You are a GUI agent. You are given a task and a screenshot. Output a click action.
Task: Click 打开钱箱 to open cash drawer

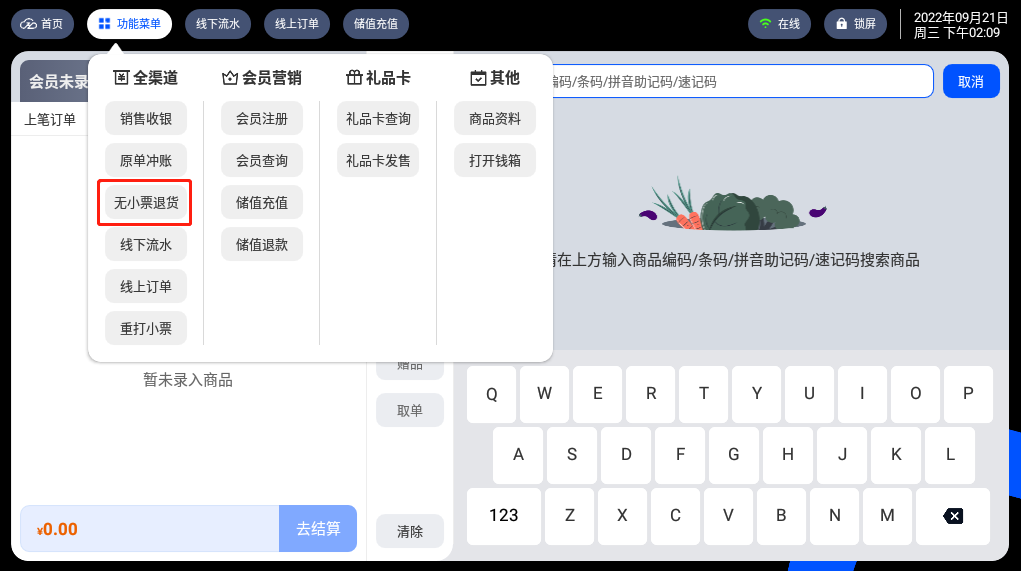pos(495,160)
